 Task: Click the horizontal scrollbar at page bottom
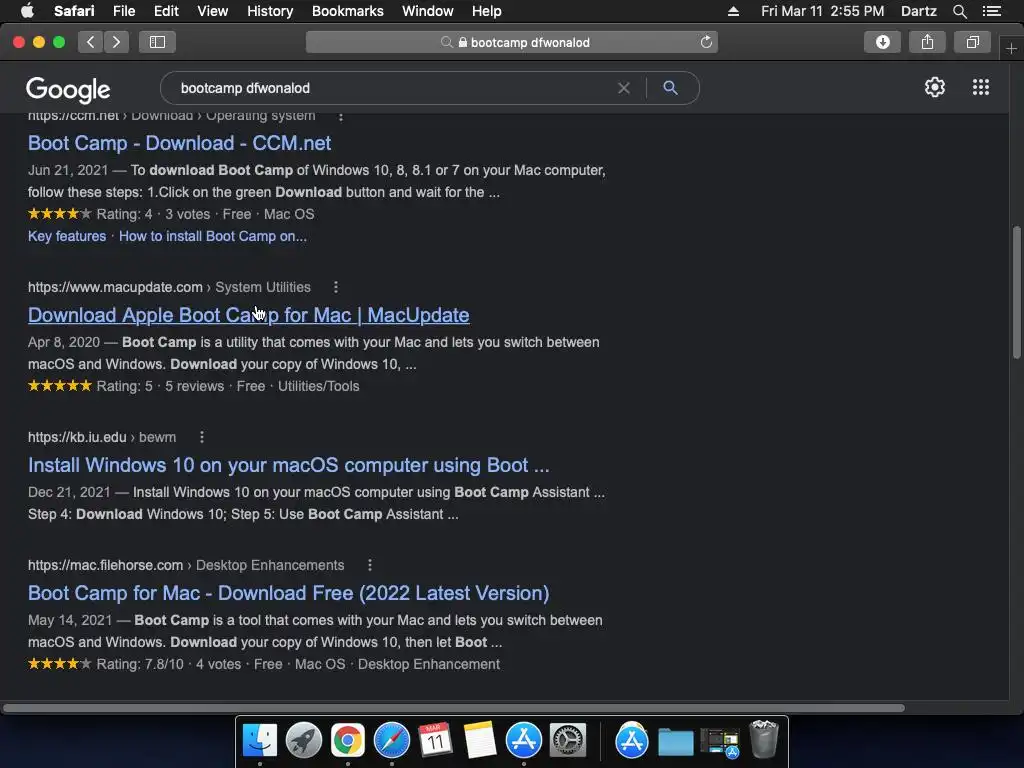[453, 708]
